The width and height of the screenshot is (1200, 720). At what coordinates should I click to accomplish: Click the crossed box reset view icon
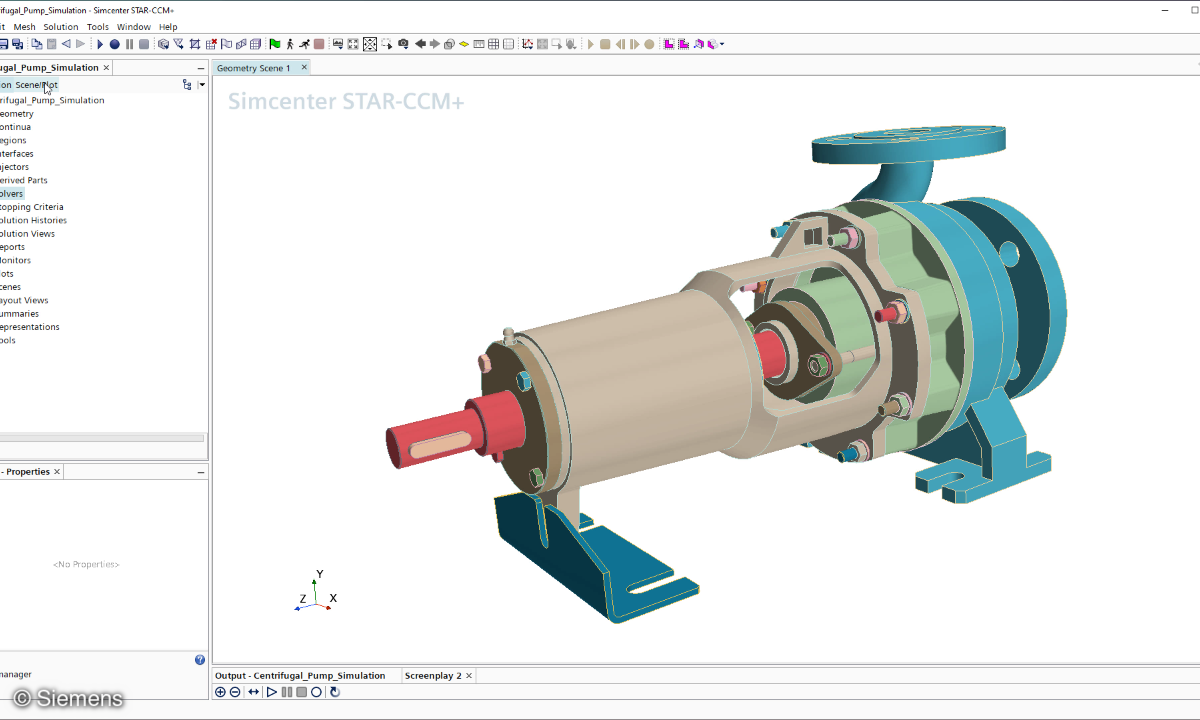click(370, 44)
